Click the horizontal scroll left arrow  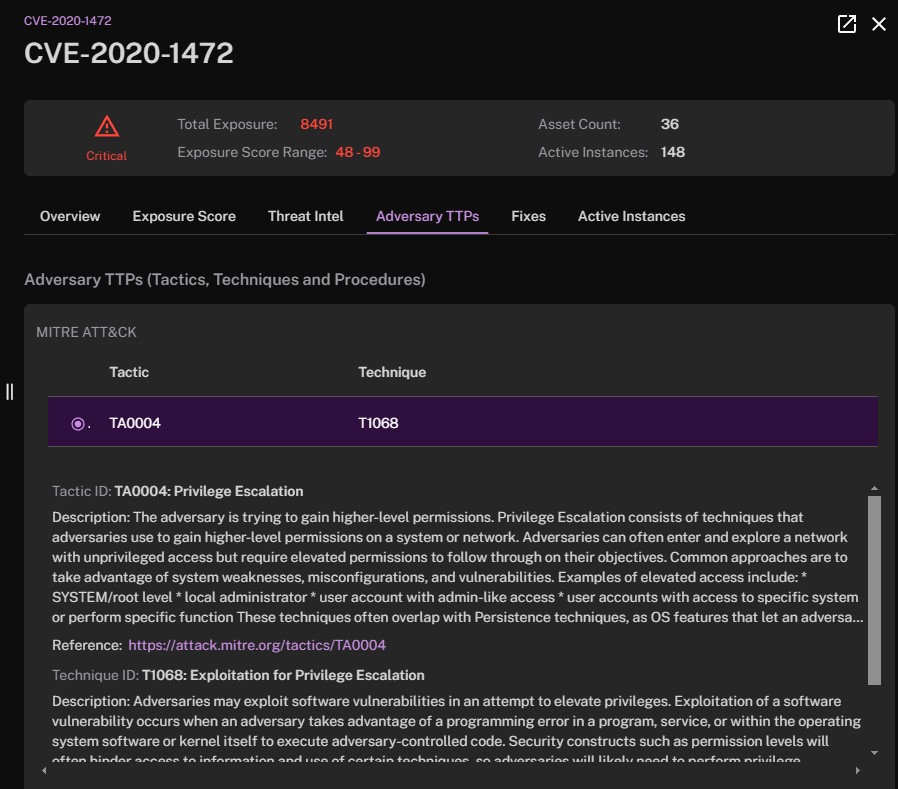coord(45,771)
